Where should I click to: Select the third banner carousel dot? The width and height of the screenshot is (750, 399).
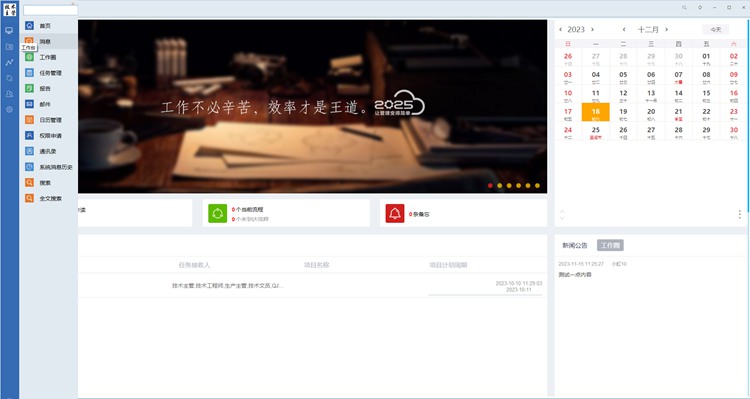(509, 186)
